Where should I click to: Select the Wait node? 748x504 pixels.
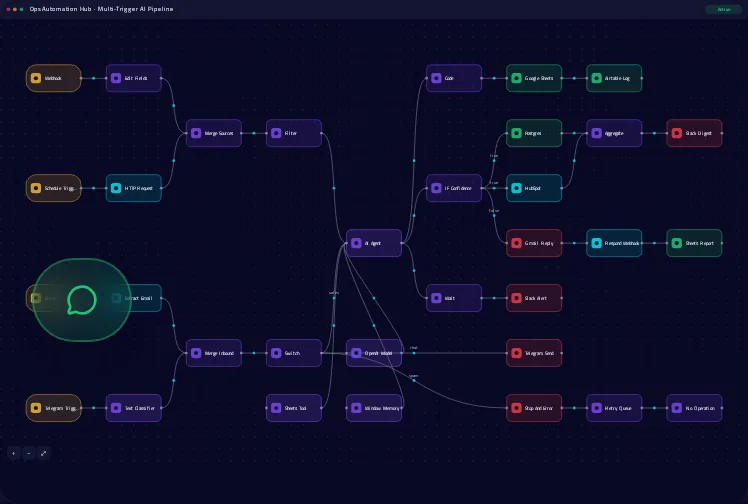point(454,298)
